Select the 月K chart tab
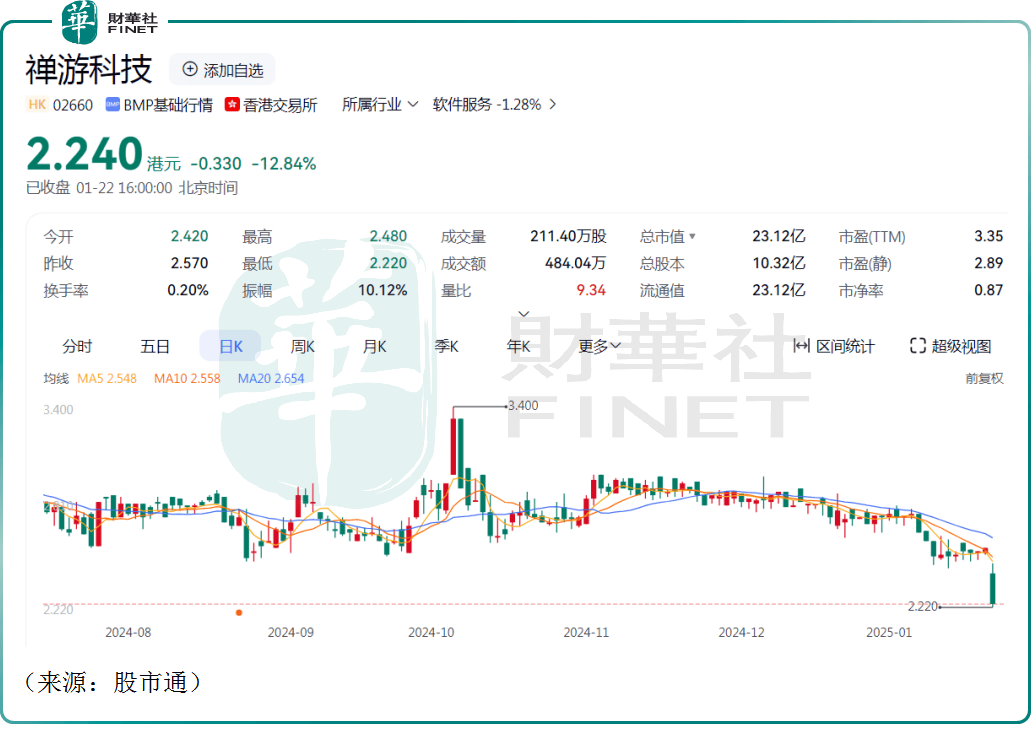This screenshot has height=744, width=1031. 374,346
